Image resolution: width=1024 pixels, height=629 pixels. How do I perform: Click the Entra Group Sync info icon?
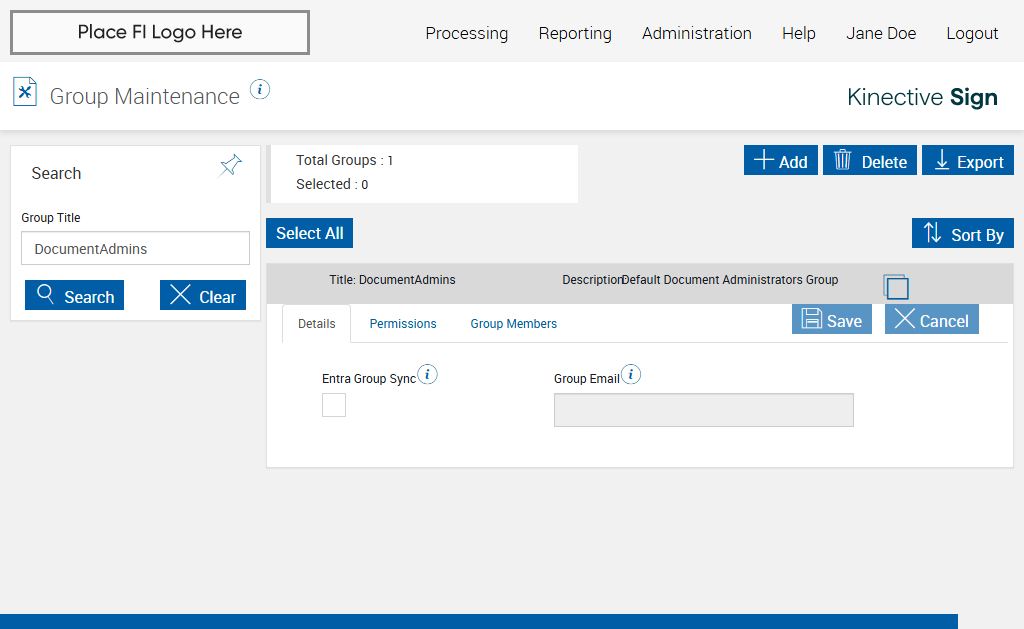(428, 375)
